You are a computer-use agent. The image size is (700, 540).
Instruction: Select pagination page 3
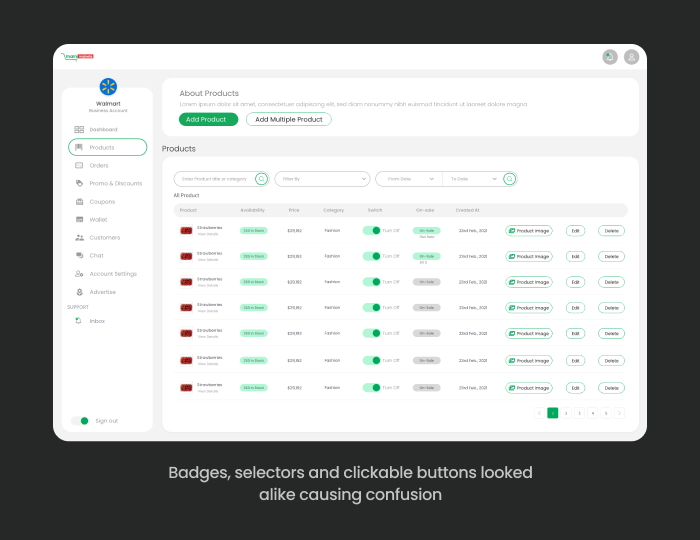[x=579, y=413]
